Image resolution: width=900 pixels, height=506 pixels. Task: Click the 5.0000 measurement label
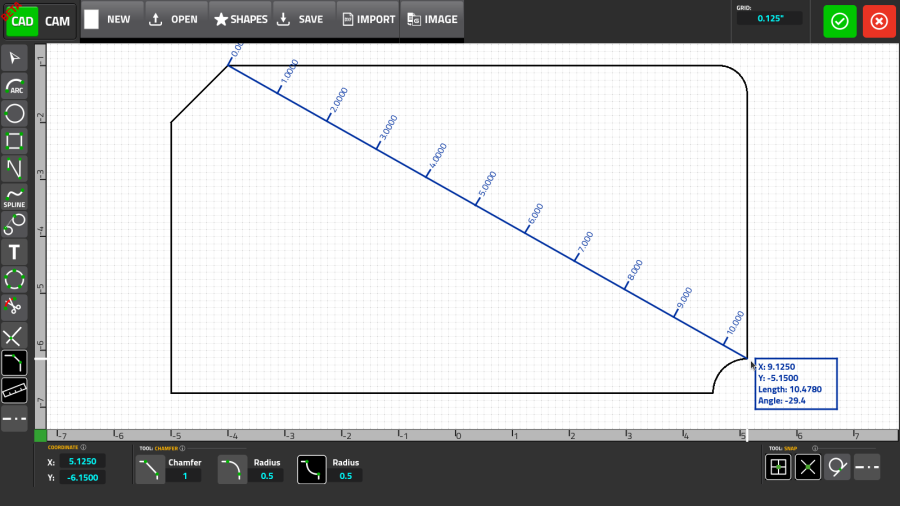click(487, 184)
